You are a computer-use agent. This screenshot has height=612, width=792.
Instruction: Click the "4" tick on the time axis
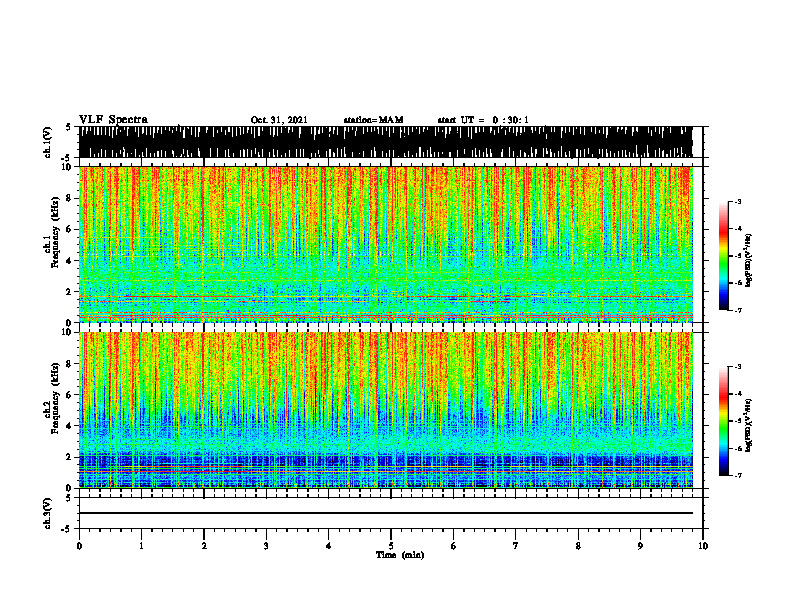coord(329,546)
